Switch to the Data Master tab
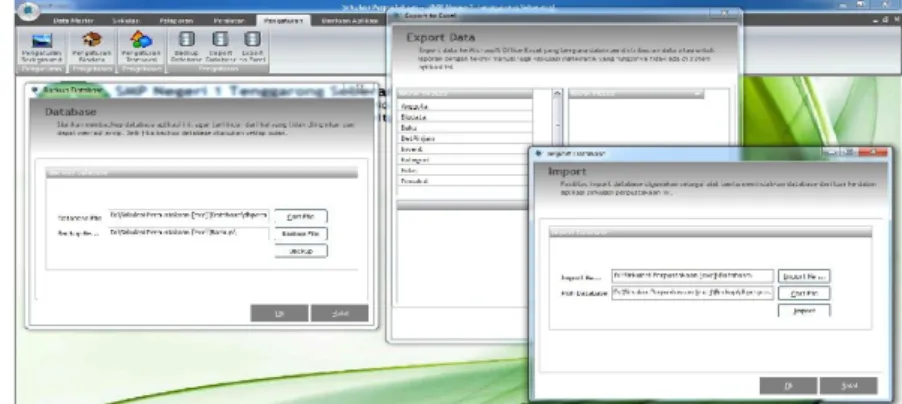The height and width of the screenshot is (404, 902). tap(74, 21)
